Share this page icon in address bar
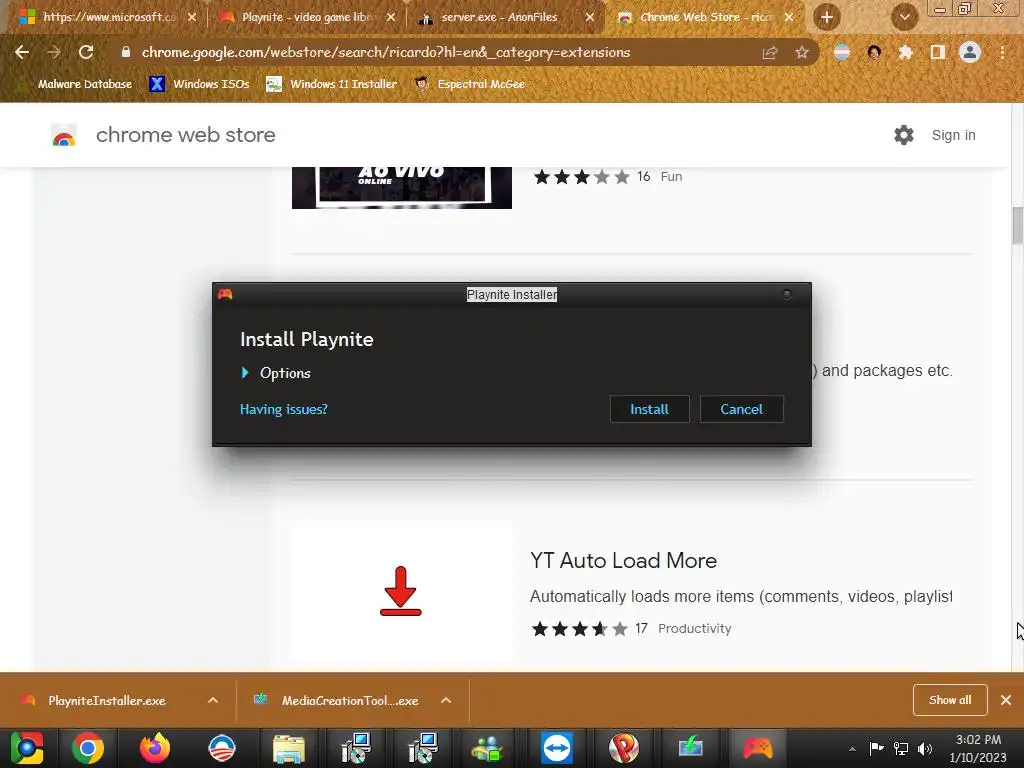The width and height of the screenshot is (1024, 768). point(770,53)
